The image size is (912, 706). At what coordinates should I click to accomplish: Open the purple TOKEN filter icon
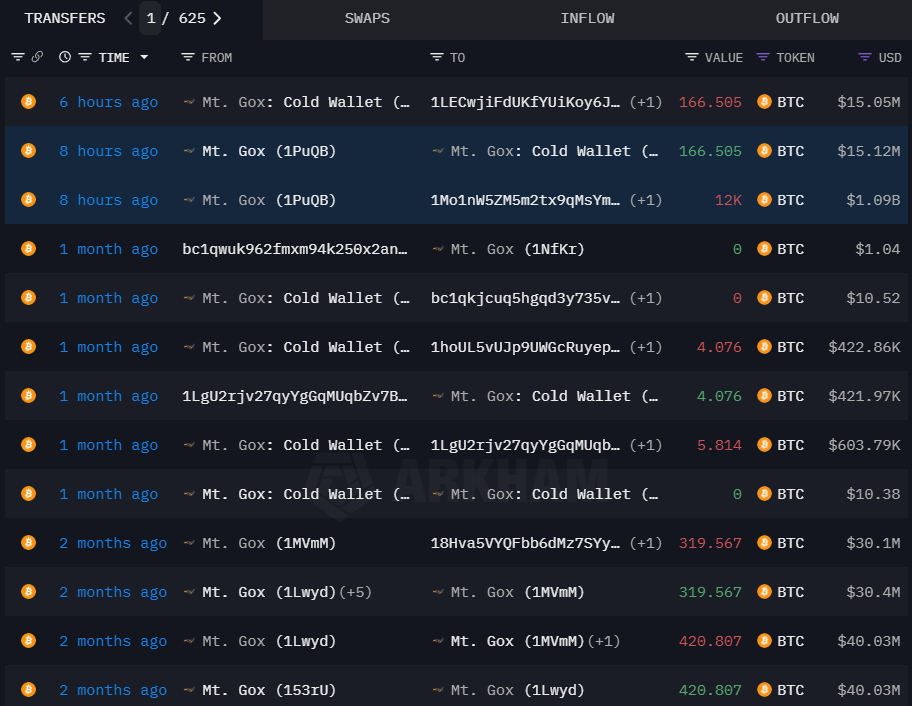763,57
